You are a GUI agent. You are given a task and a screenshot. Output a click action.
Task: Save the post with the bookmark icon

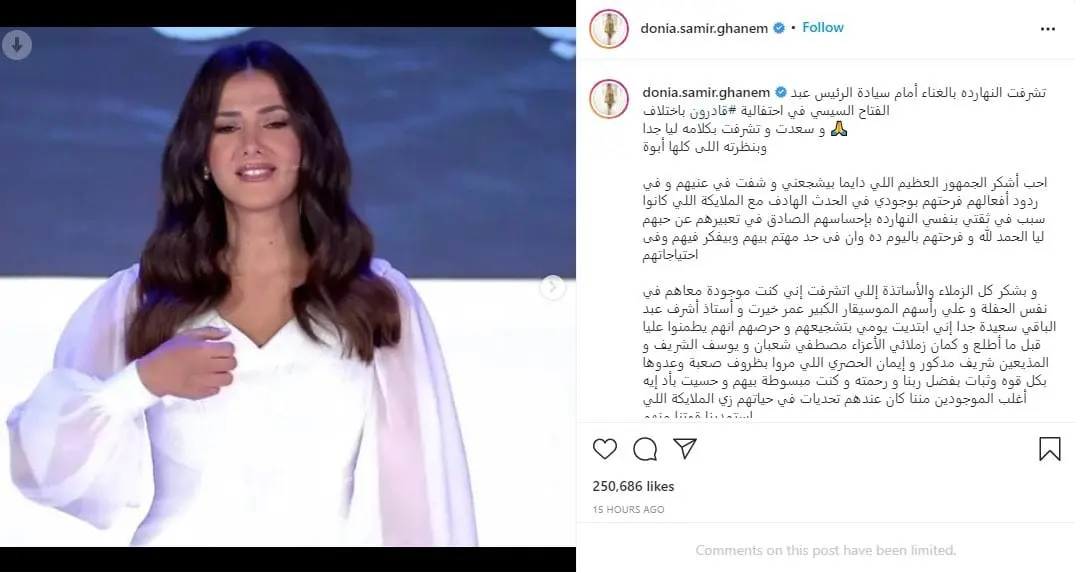1049,449
